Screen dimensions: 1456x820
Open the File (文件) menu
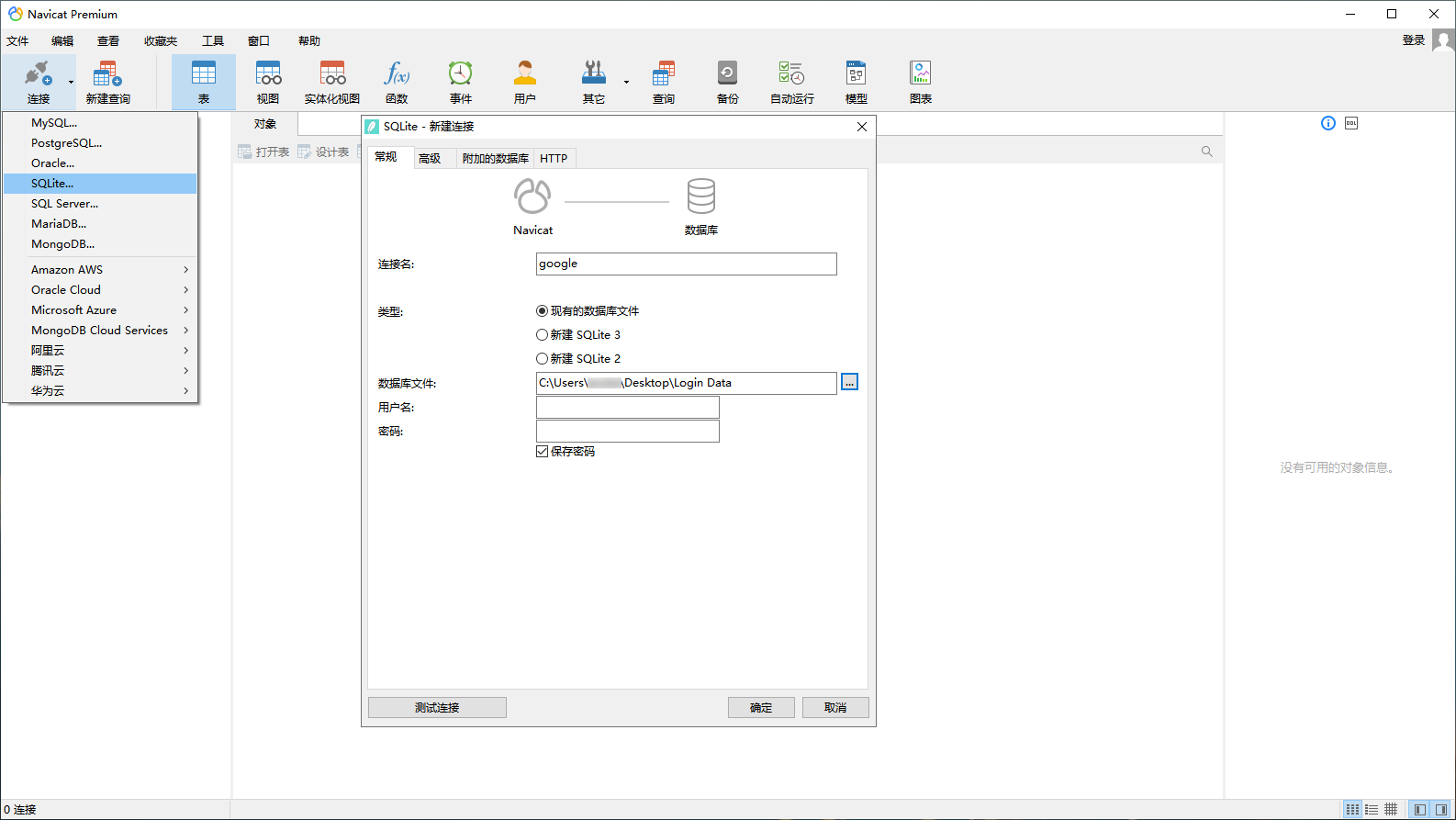click(17, 41)
